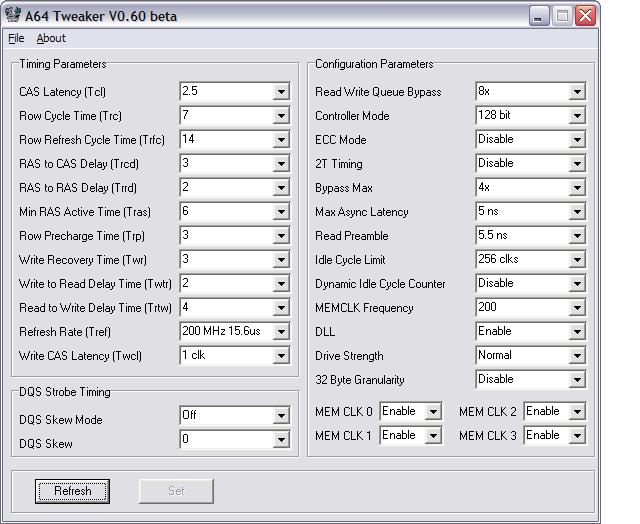This screenshot has height=524, width=640.
Task: Expand the Max Async Latency dropdown
Action: click(577, 211)
